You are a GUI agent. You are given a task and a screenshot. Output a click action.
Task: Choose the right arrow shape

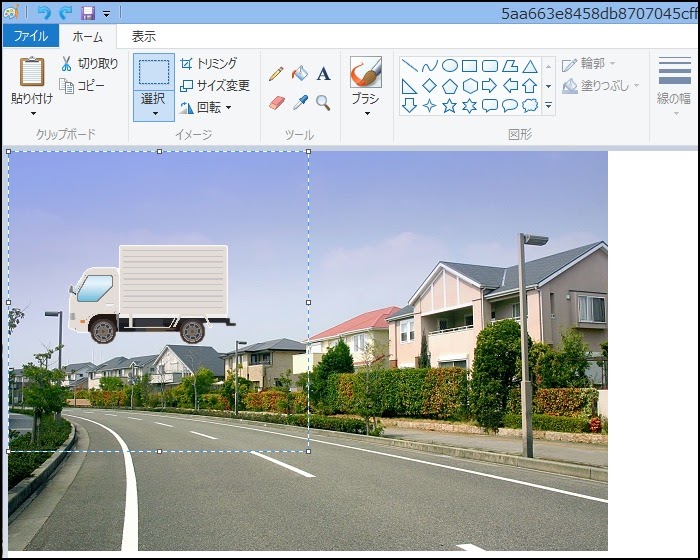pos(490,86)
